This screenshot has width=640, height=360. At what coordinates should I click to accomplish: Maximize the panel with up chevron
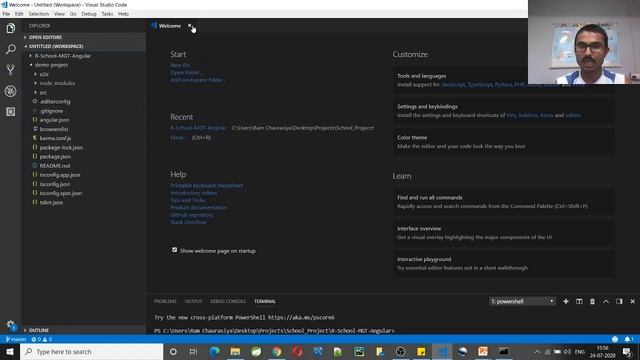pyautogui.click(x=606, y=301)
